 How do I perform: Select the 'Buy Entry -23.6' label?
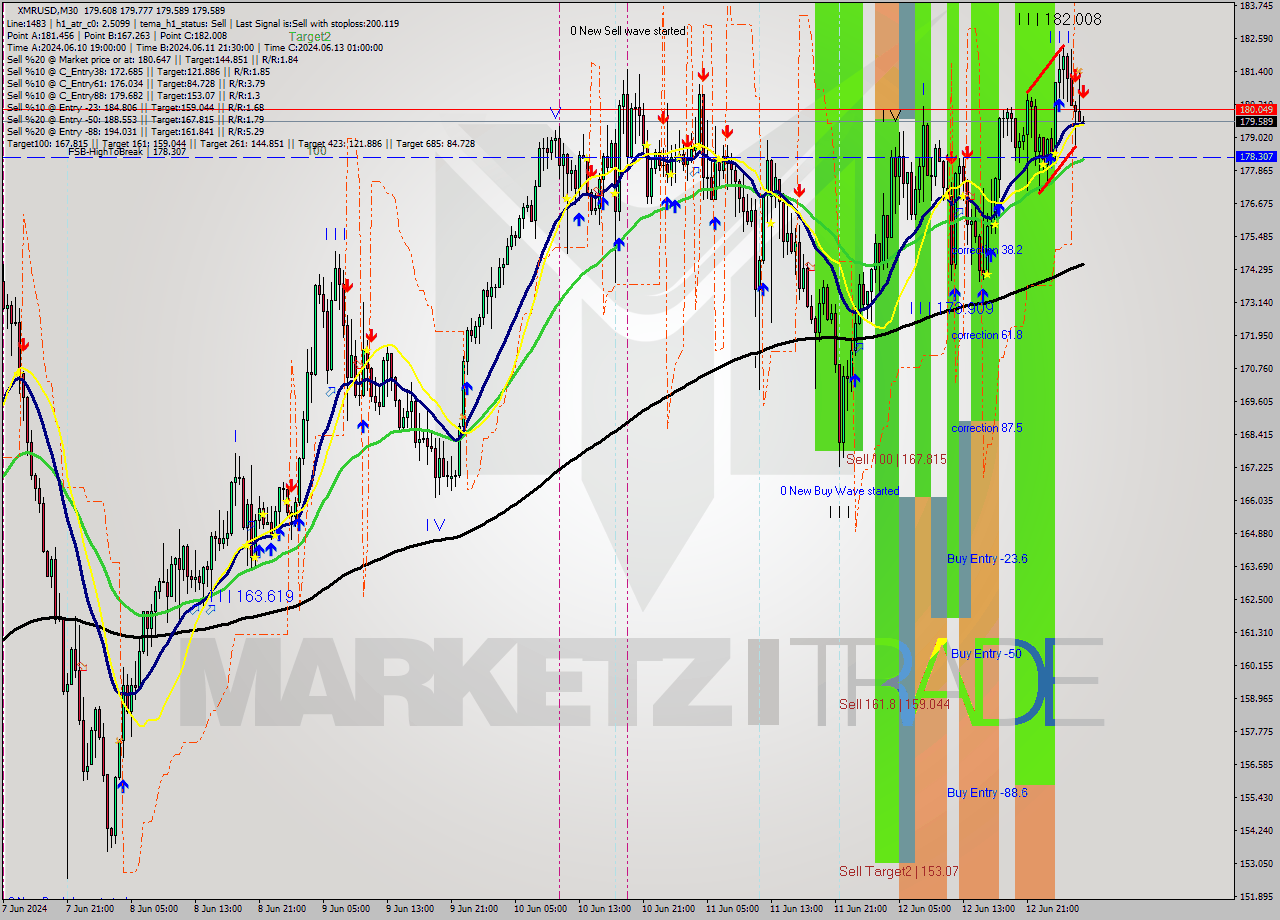tap(987, 558)
